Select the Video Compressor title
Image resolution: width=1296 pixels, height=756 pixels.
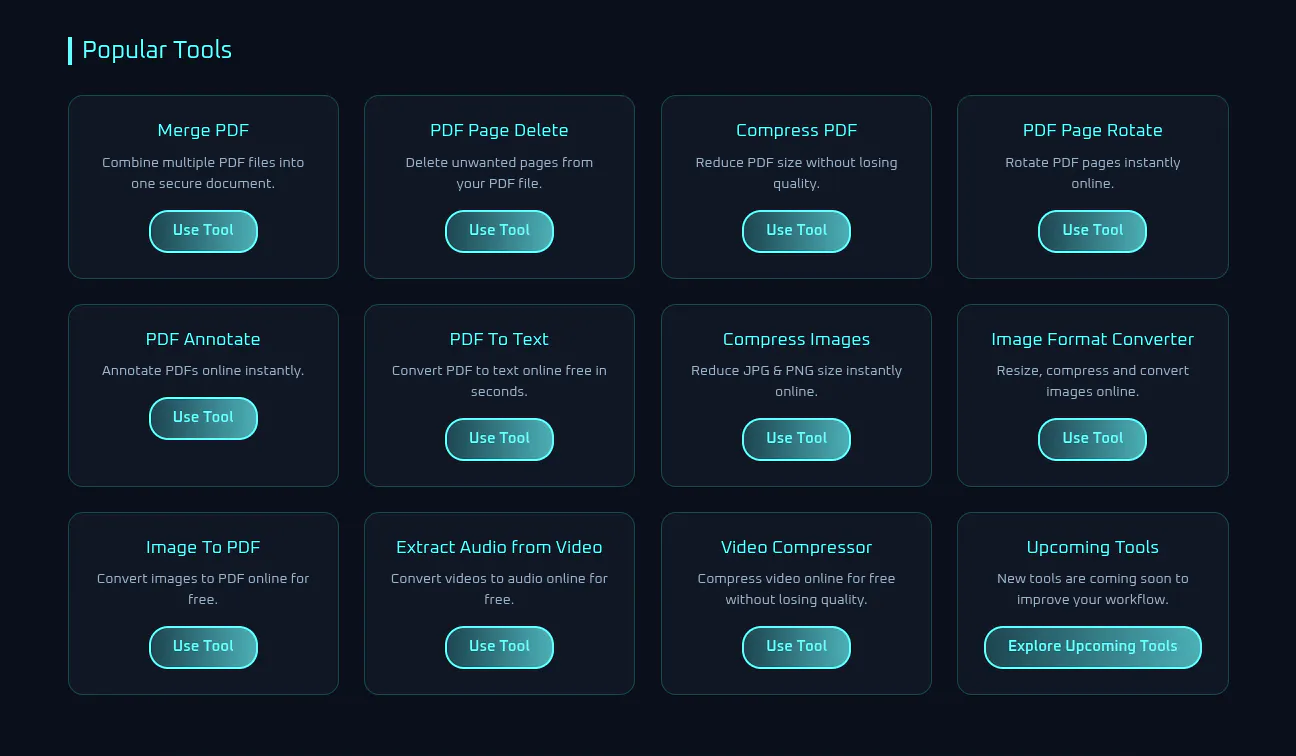click(796, 547)
